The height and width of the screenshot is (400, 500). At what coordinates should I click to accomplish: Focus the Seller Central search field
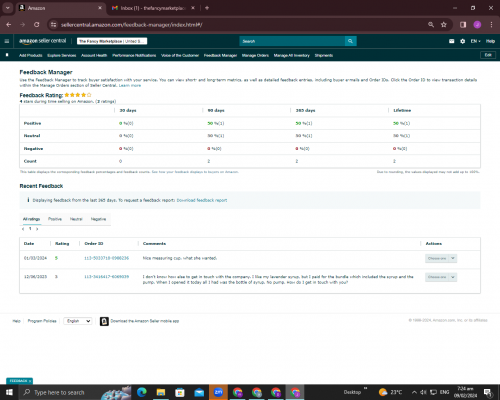pyautogui.click(x=292, y=41)
